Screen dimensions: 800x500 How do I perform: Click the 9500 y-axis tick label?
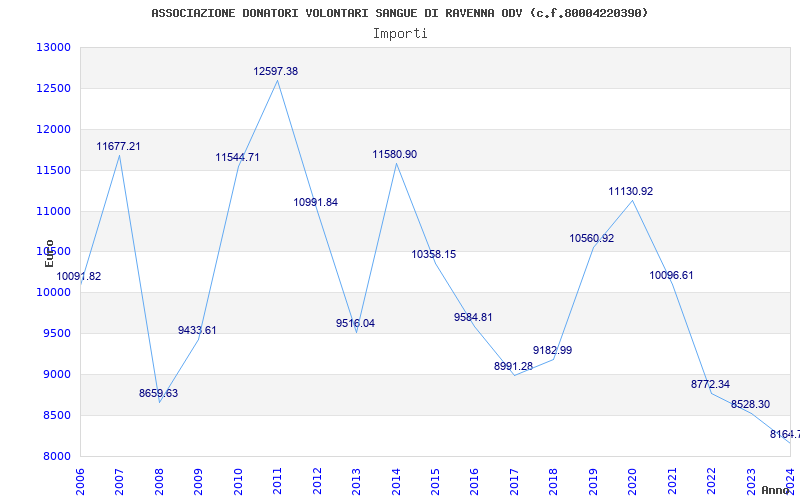(56, 333)
